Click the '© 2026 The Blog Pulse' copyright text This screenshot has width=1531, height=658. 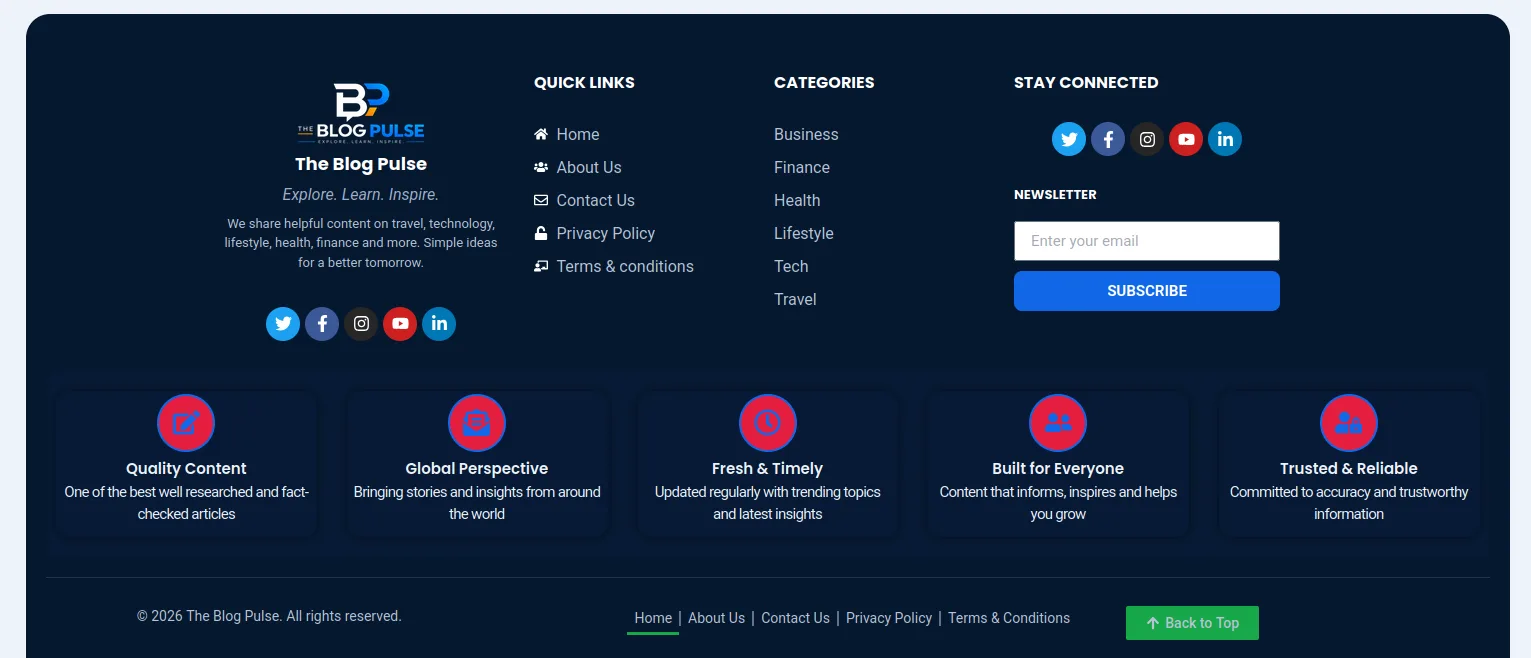click(x=269, y=616)
